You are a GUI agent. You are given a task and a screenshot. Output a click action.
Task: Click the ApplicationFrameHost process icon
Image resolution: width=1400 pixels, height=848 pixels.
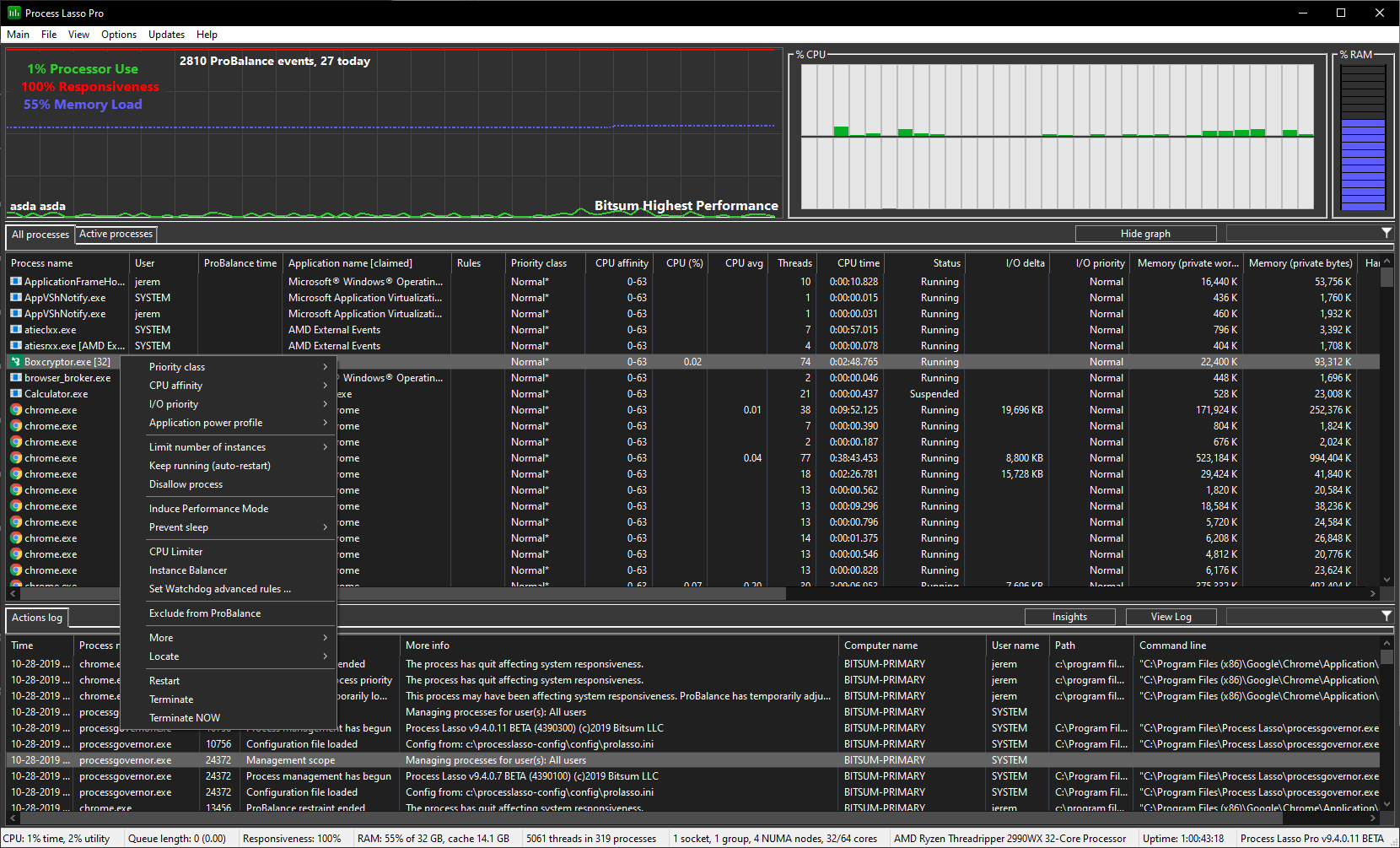pos(16,282)
